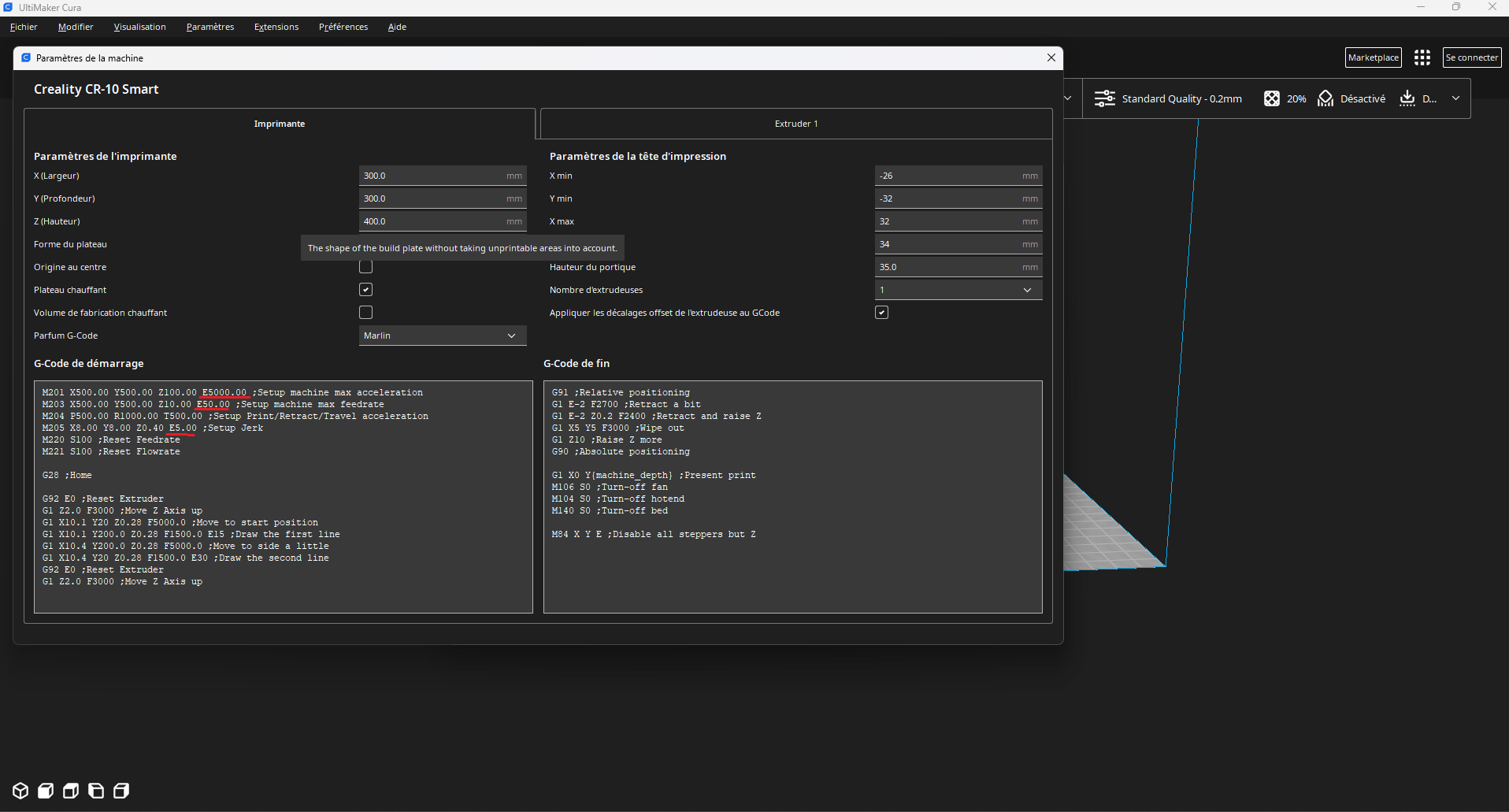Click the X (Largeur) input field
The image size is (1509, 812).
(443, 176)
